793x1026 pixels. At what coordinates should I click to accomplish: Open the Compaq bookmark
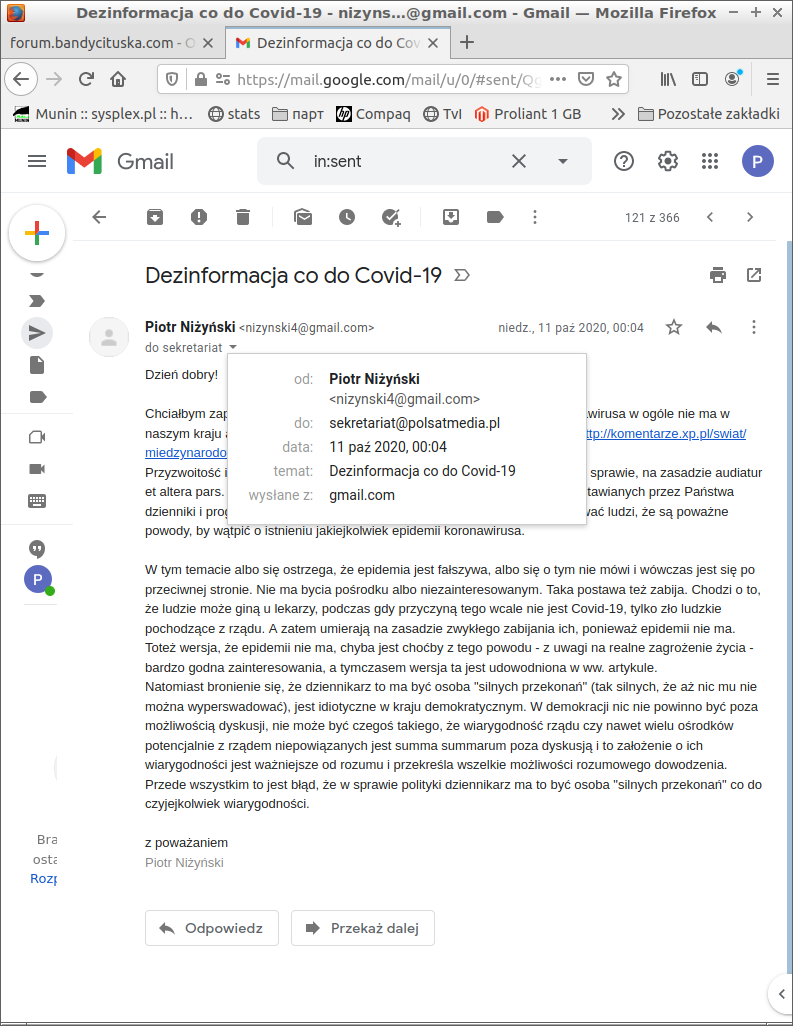tap(373, 114)
